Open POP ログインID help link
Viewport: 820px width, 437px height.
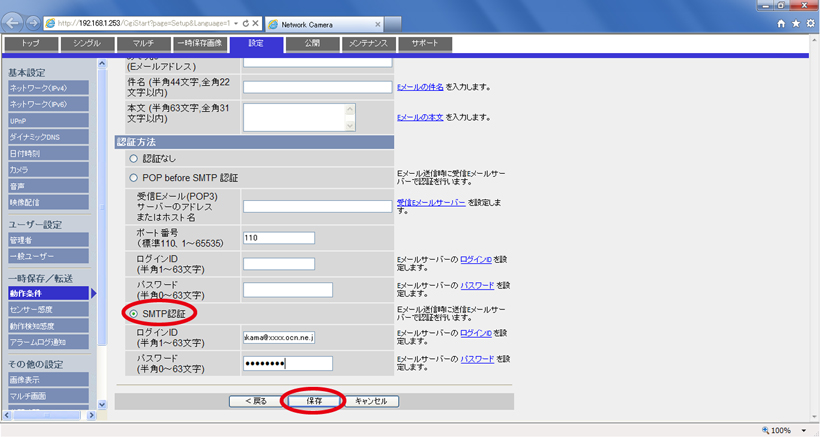[x=476, y=259]
